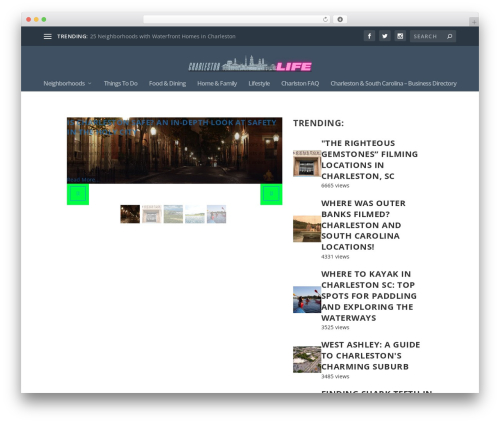Go to previous slide with left green arrow

(78, 194)
